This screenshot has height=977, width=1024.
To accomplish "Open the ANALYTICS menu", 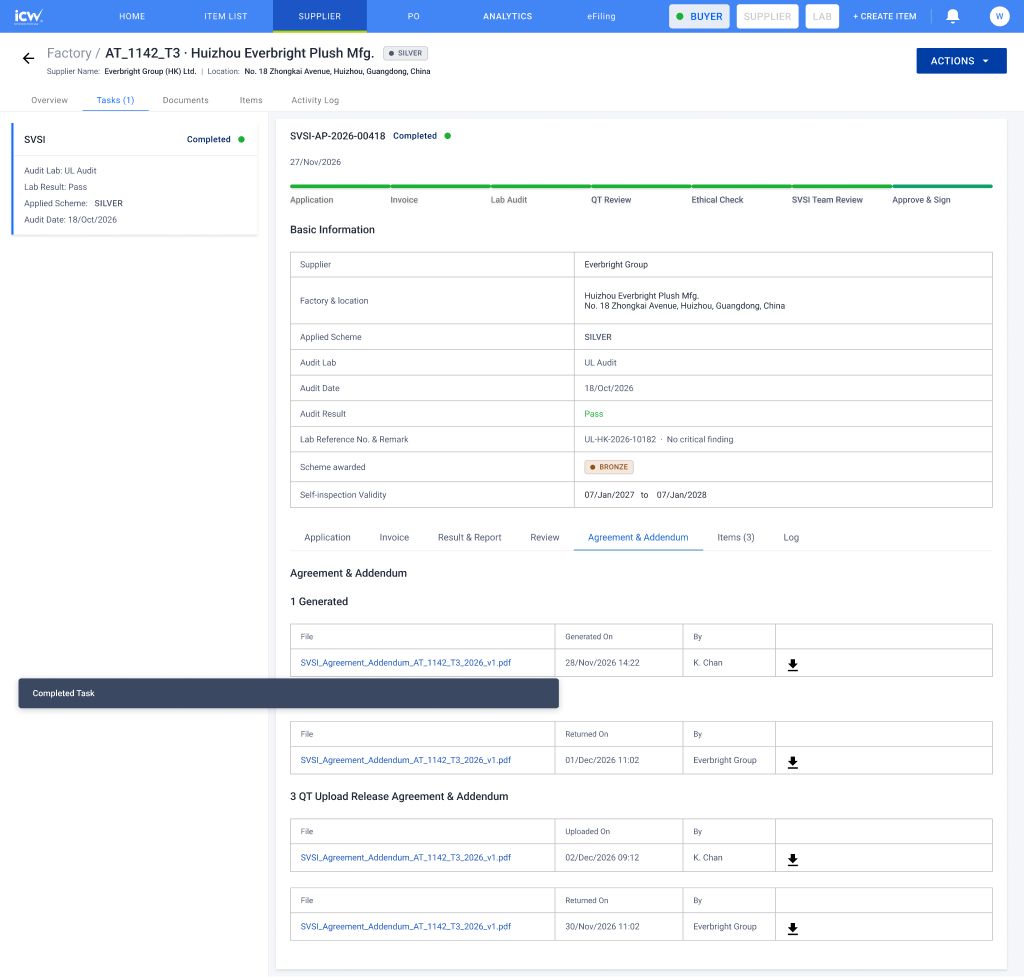I will tap(507, 16).
